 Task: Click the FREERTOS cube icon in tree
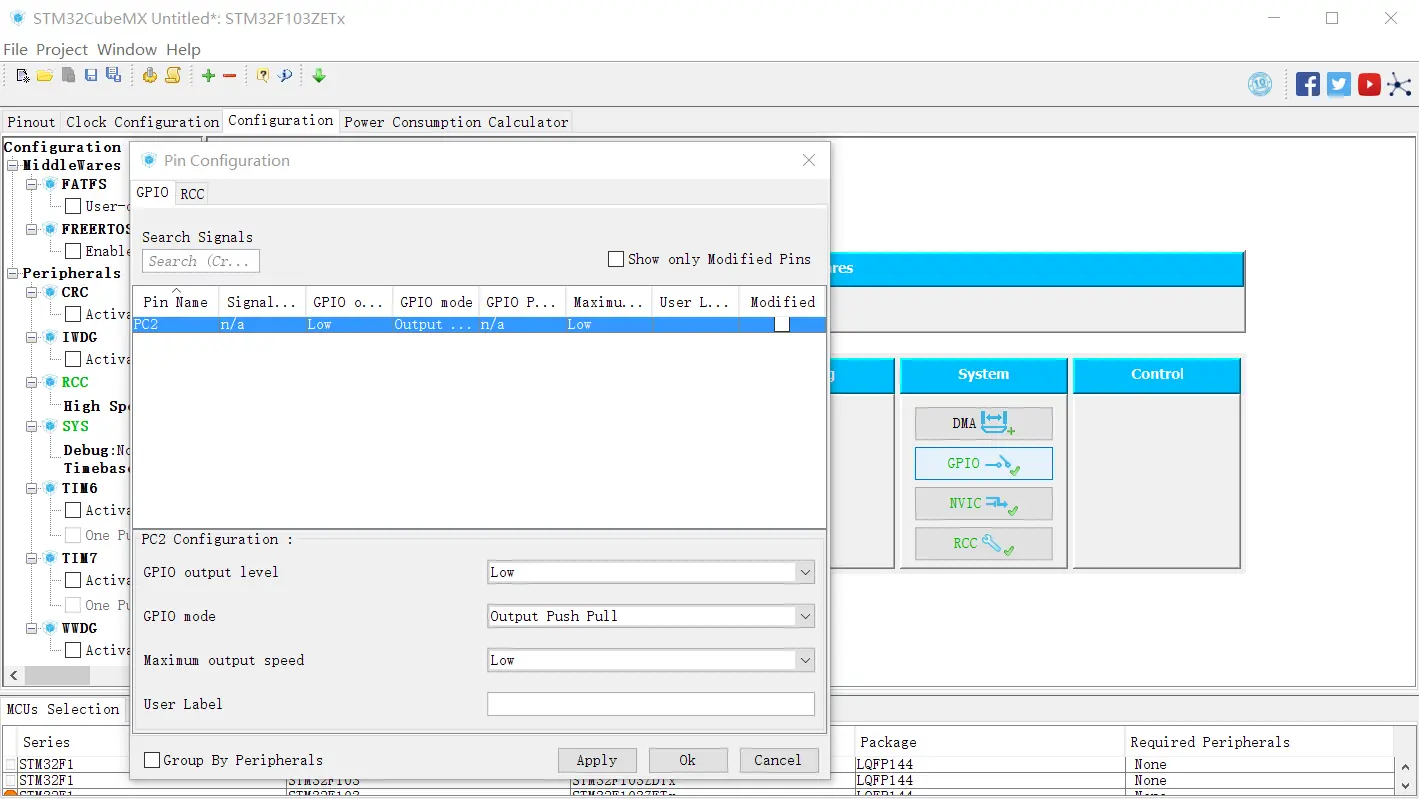click(50, 229)
